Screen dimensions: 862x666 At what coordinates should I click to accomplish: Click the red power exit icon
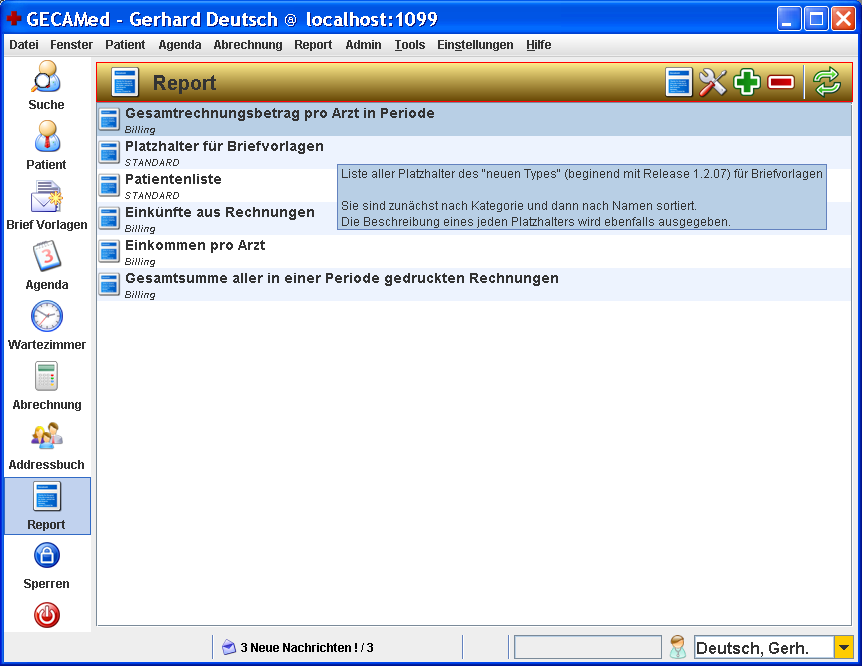(47, 615)
